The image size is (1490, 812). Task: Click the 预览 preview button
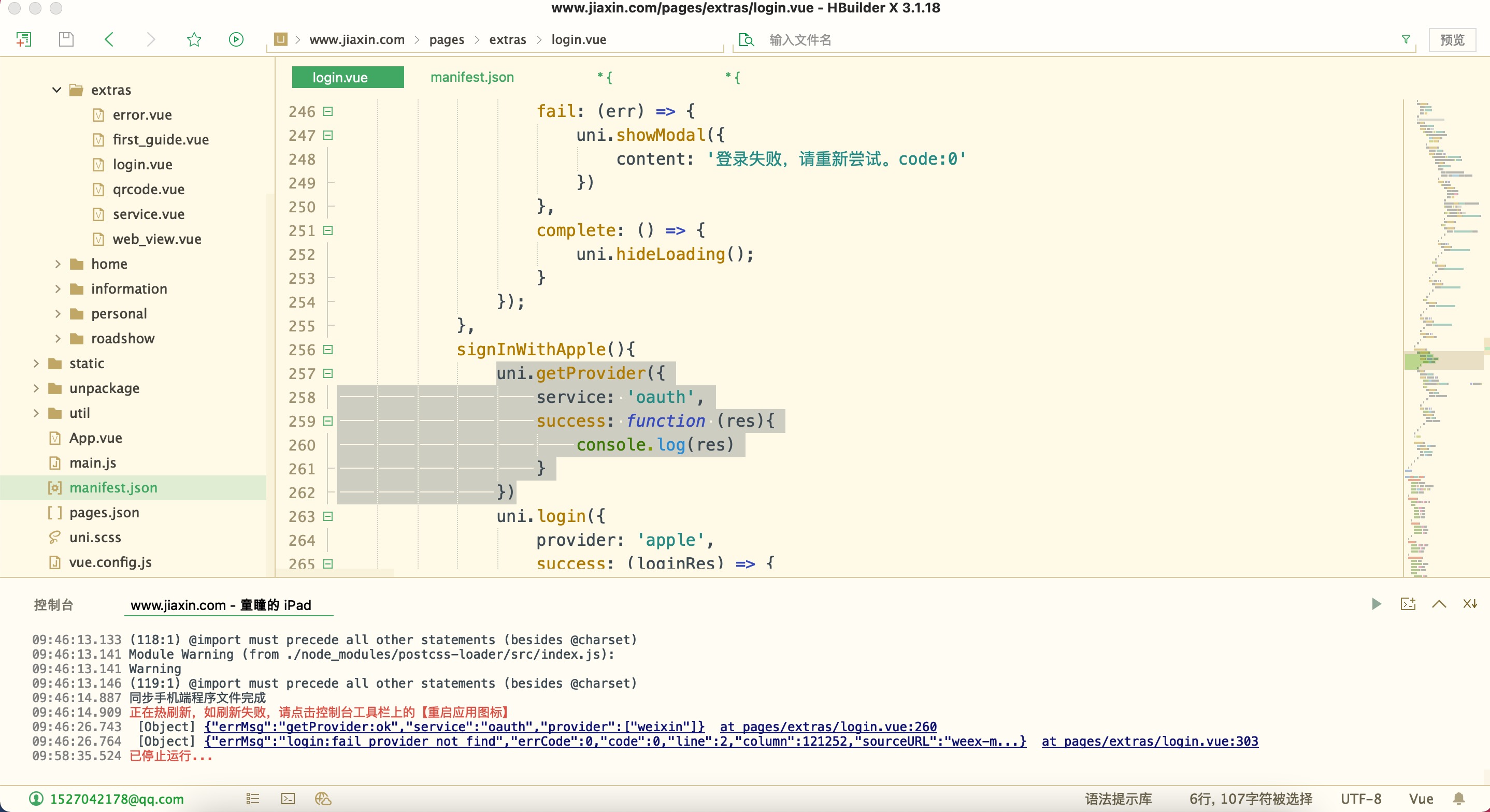pyautogui.click(x=1452, y=39)
